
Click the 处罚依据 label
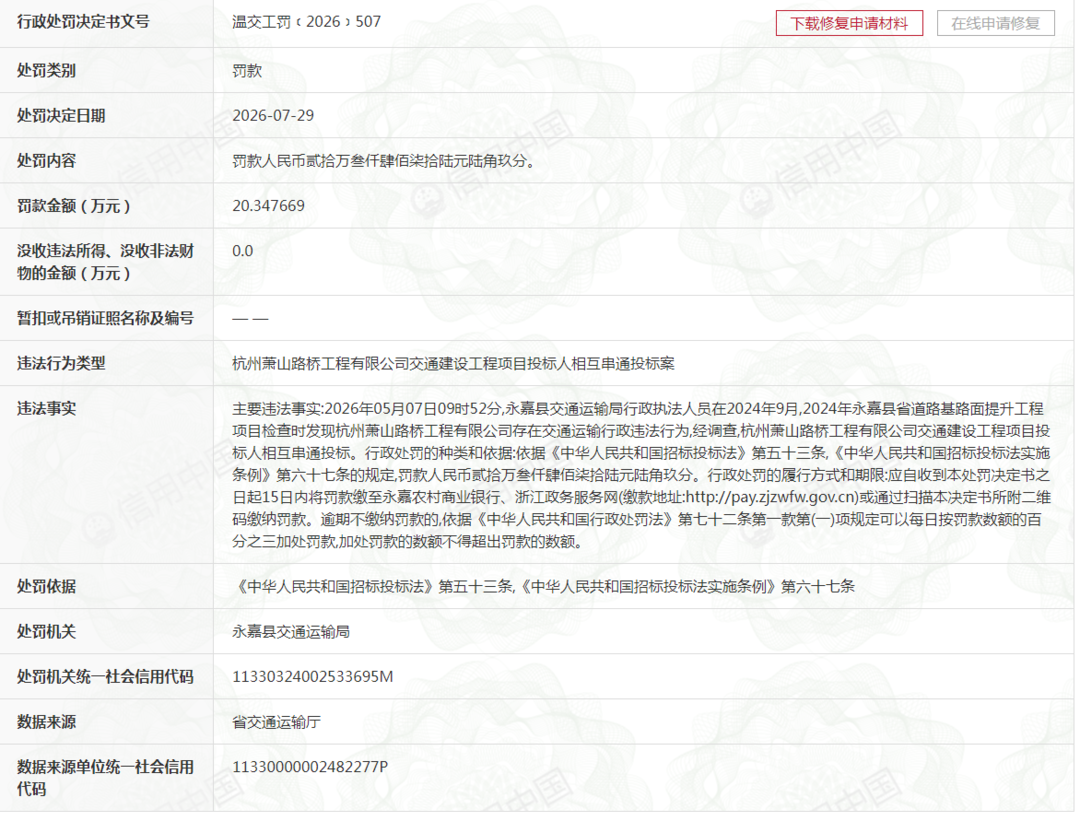click(46, 587)
